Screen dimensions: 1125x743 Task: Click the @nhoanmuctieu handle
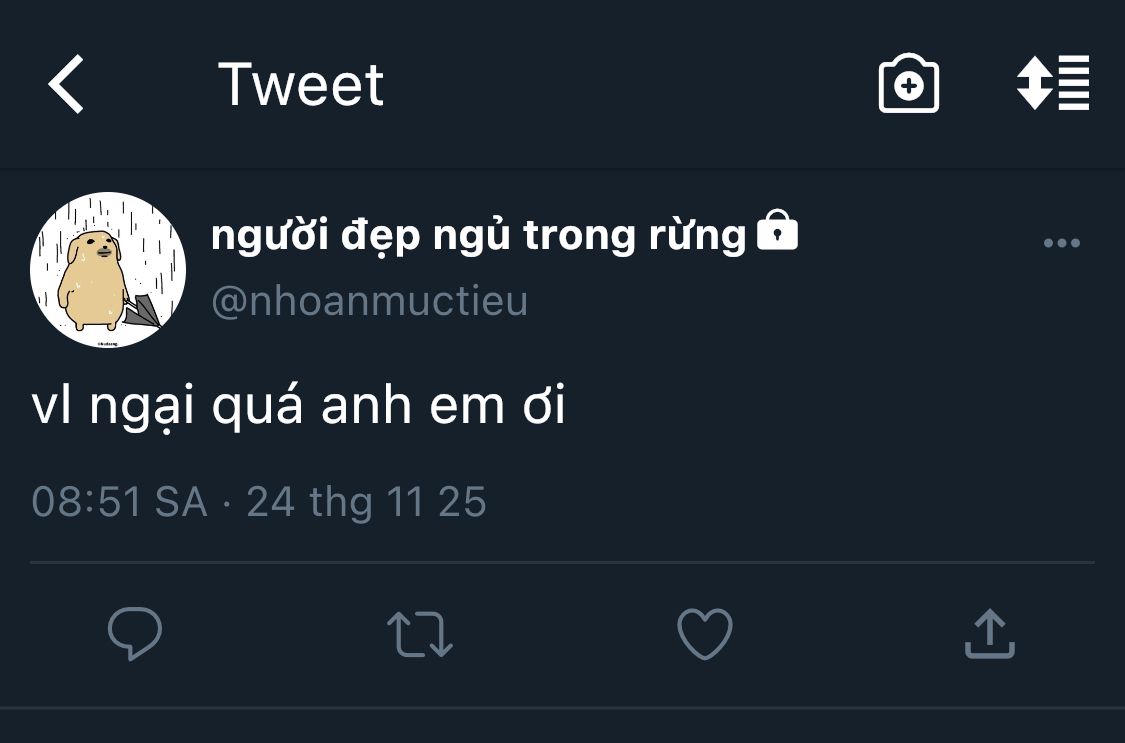(x=370, y=301)
